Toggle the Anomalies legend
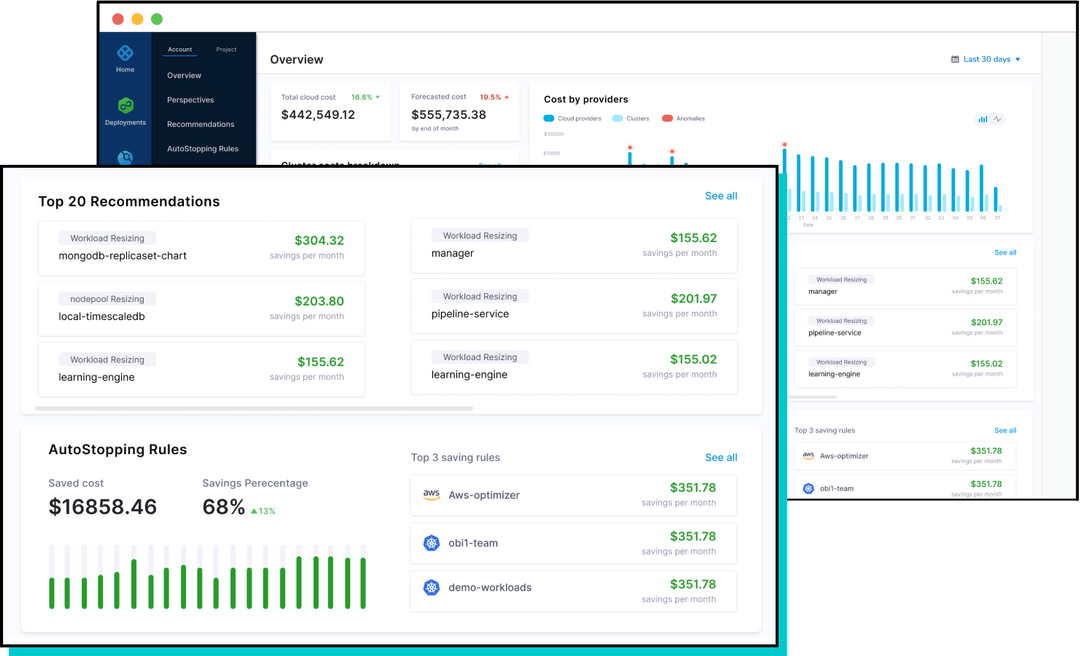 click(x=684, y=118)
